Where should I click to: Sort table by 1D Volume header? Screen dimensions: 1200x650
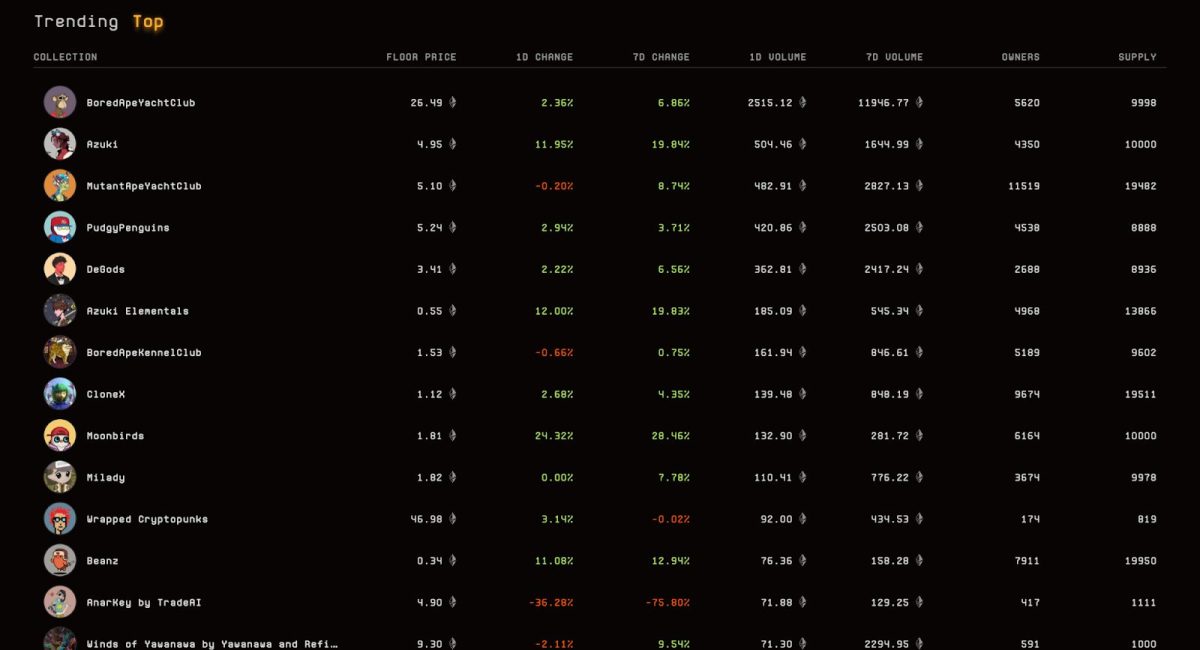coord(777,57)
